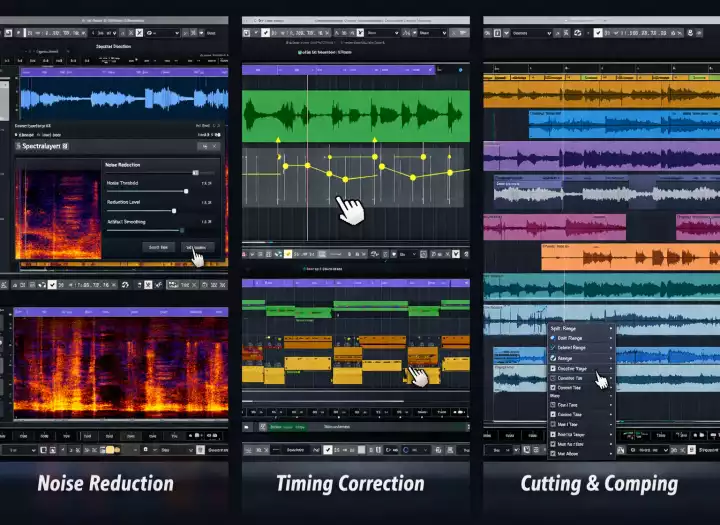Click the Reduction Level slider handle

pyautogui.click(x=174, y=211)
